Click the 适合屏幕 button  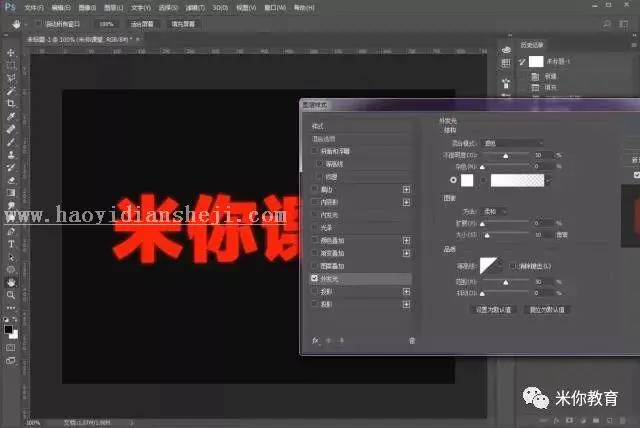click(142, 24)
